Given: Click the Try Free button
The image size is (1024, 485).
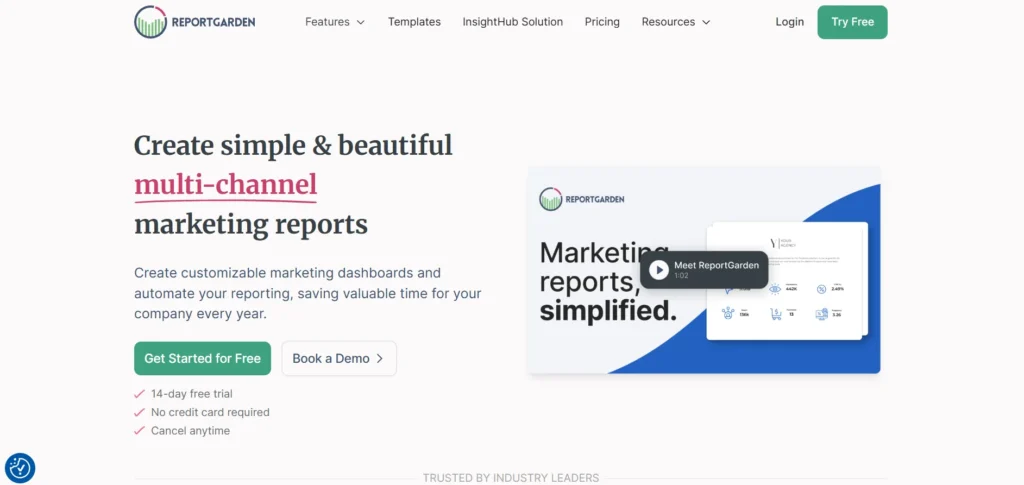Looking at the screenshot, I should [852, 22].
